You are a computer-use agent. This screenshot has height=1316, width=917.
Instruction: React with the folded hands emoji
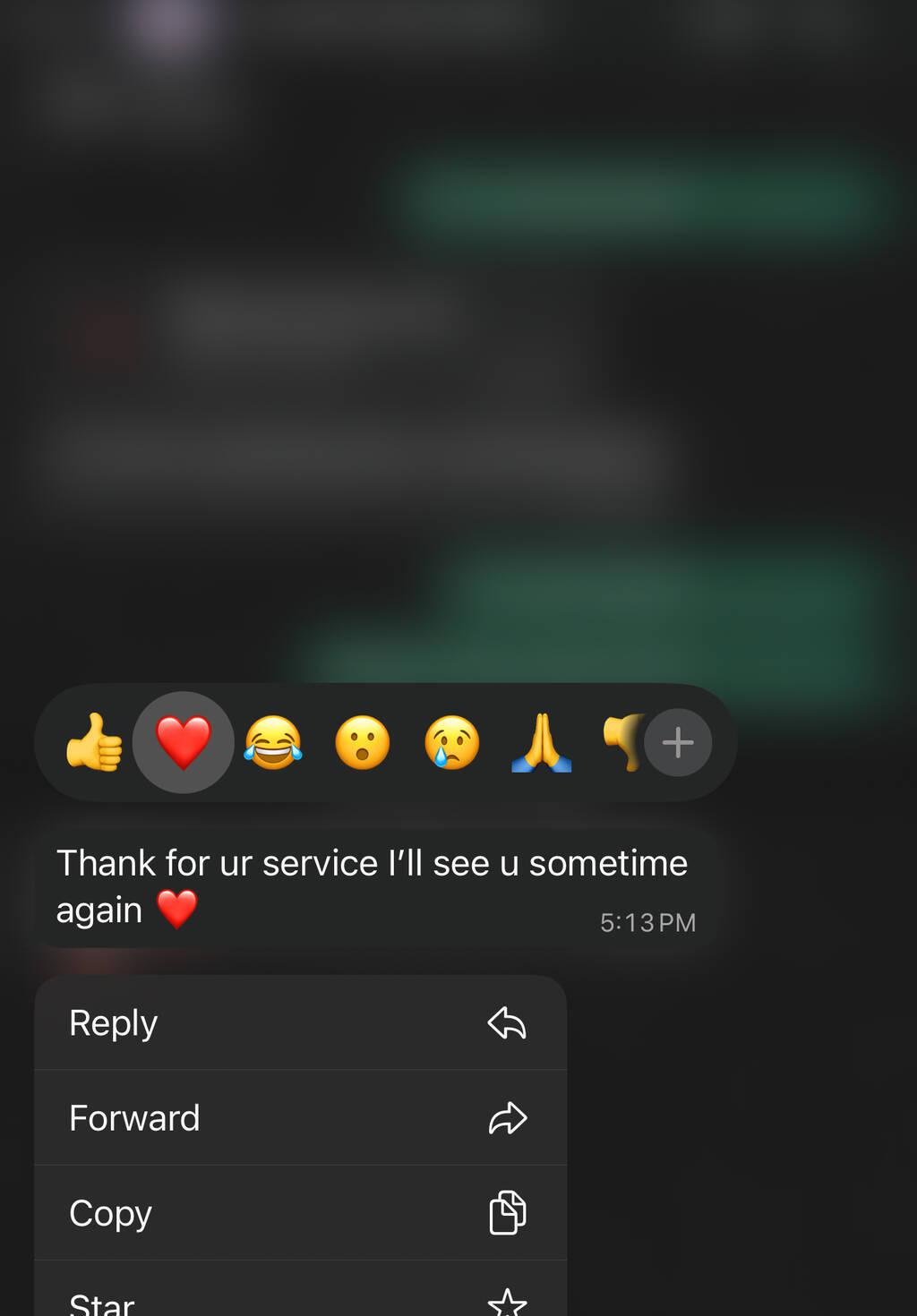tap(542, 742)
